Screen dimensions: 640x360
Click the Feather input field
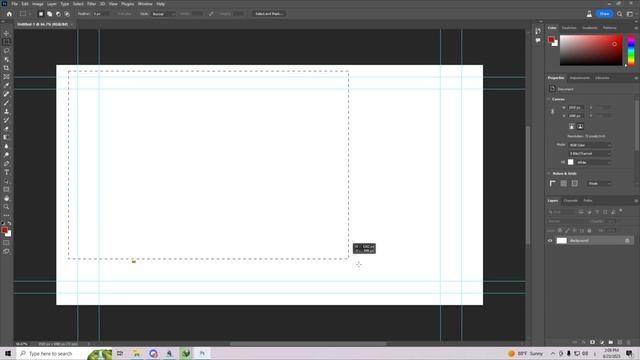pyautogui.click(x=101, y=14)
